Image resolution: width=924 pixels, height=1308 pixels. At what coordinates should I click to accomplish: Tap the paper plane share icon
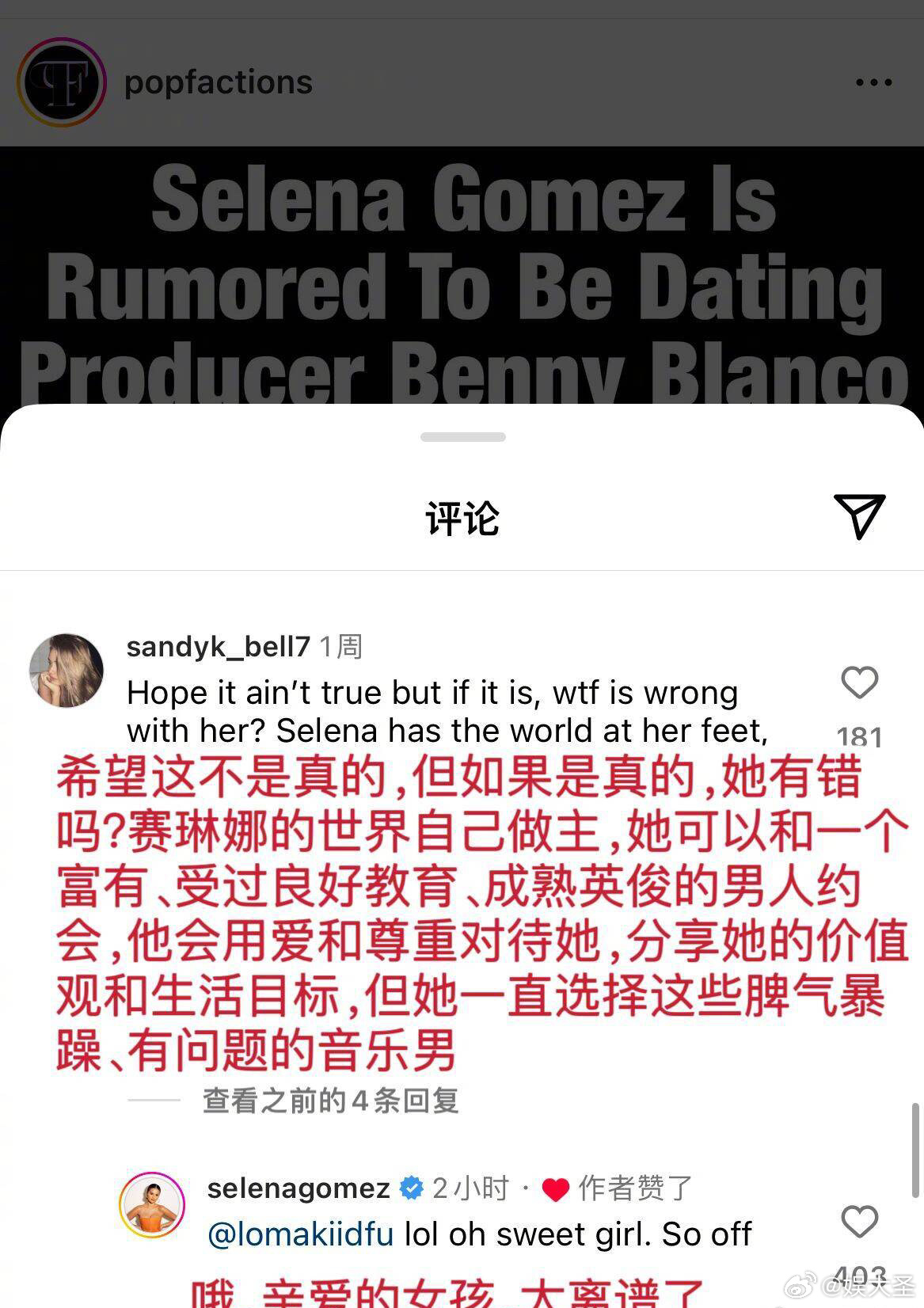click(858, 515)
